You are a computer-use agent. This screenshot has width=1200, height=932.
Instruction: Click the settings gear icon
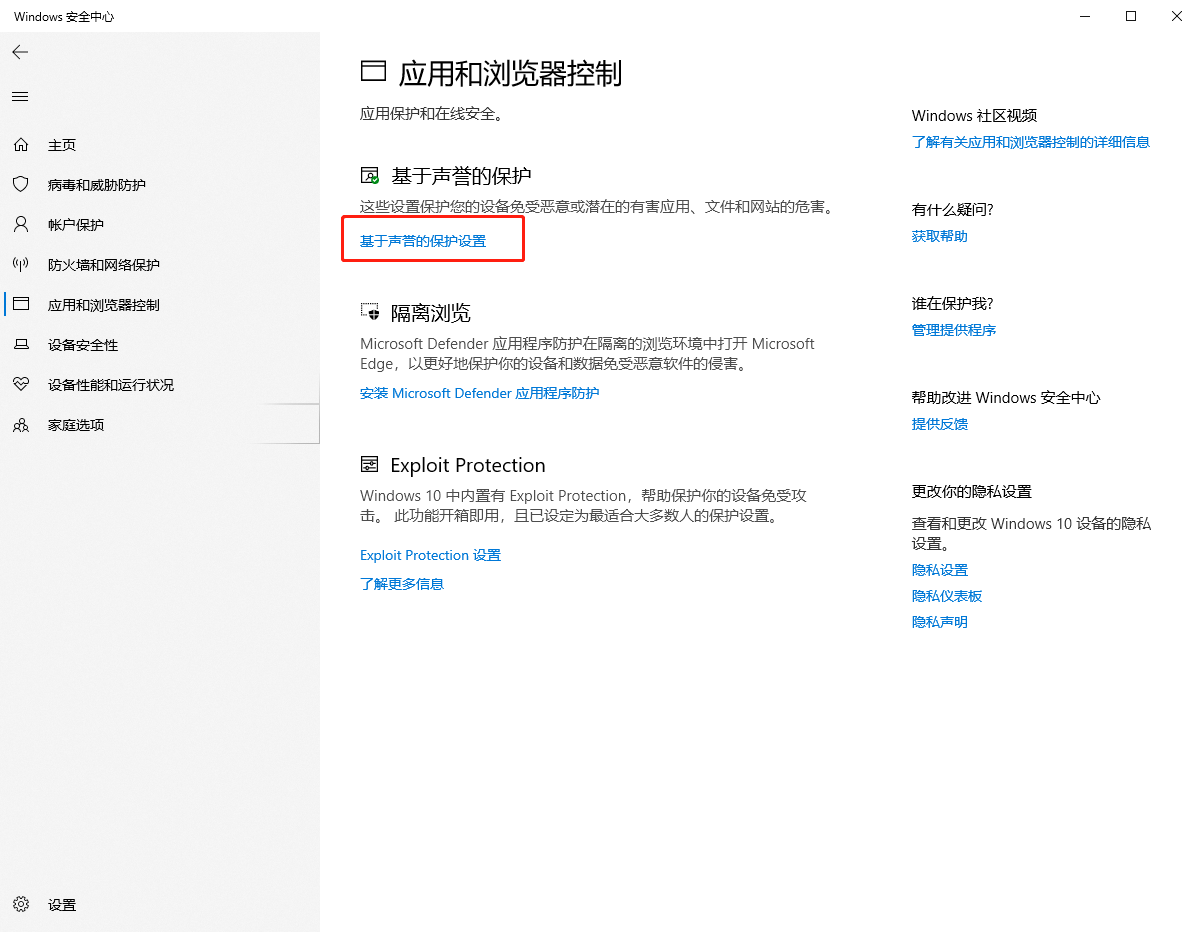tap(20, 905)
